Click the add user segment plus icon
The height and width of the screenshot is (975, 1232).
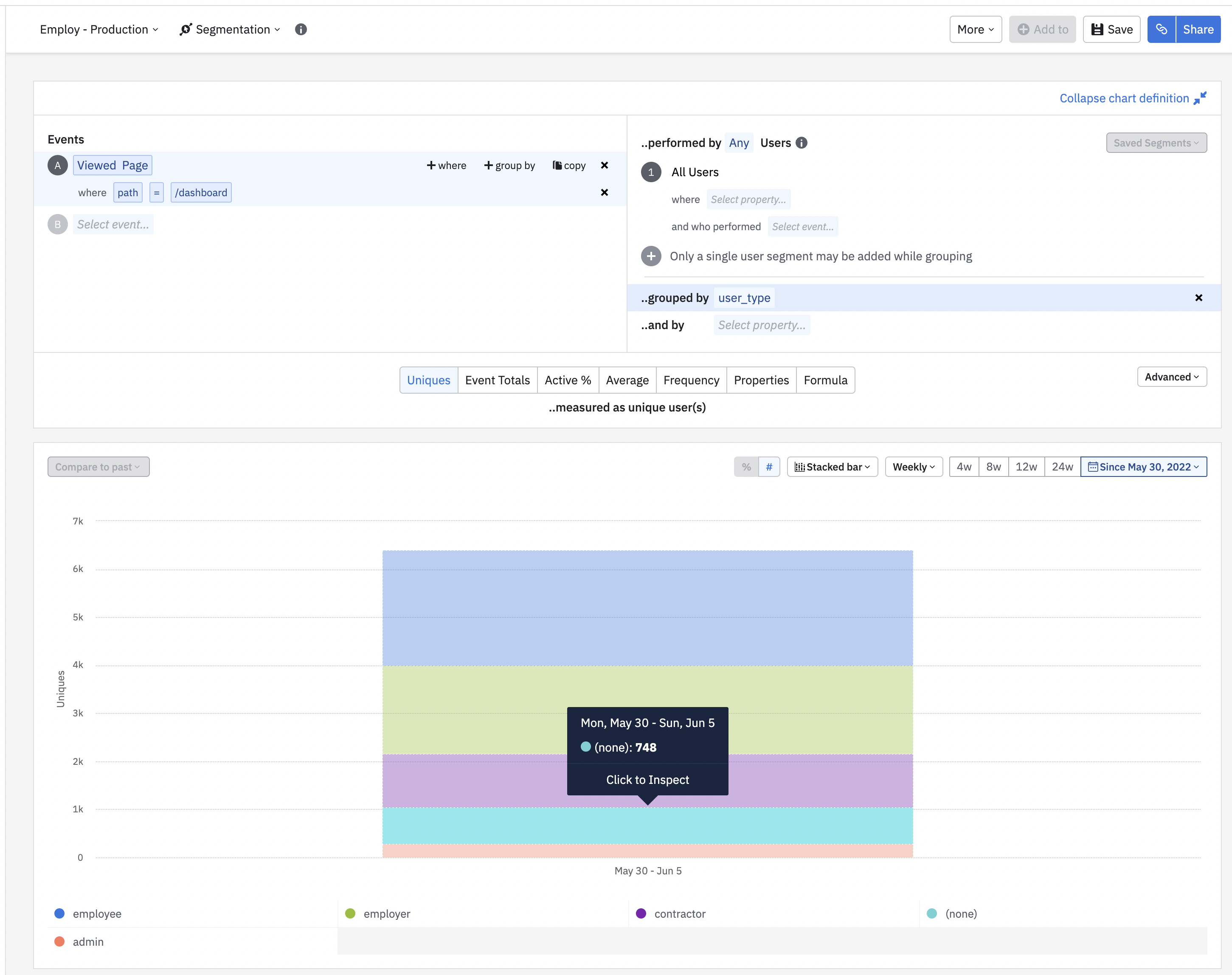(651, 256)
